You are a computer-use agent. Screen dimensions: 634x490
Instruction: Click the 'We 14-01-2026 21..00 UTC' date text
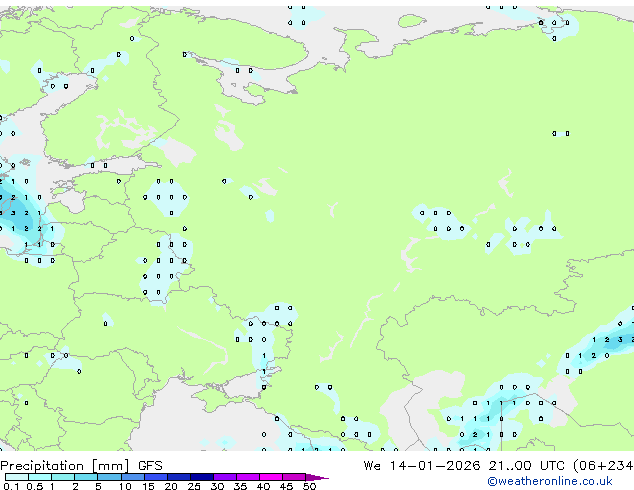pos(464,466)
